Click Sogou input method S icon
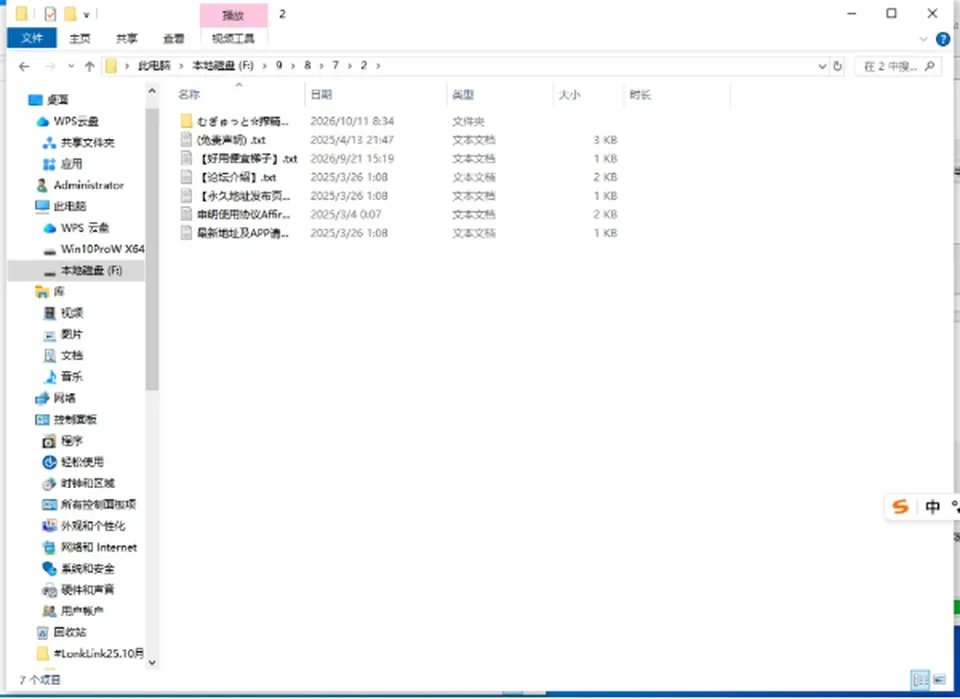The height and width of the screenshot is (699, 960). 900,506
